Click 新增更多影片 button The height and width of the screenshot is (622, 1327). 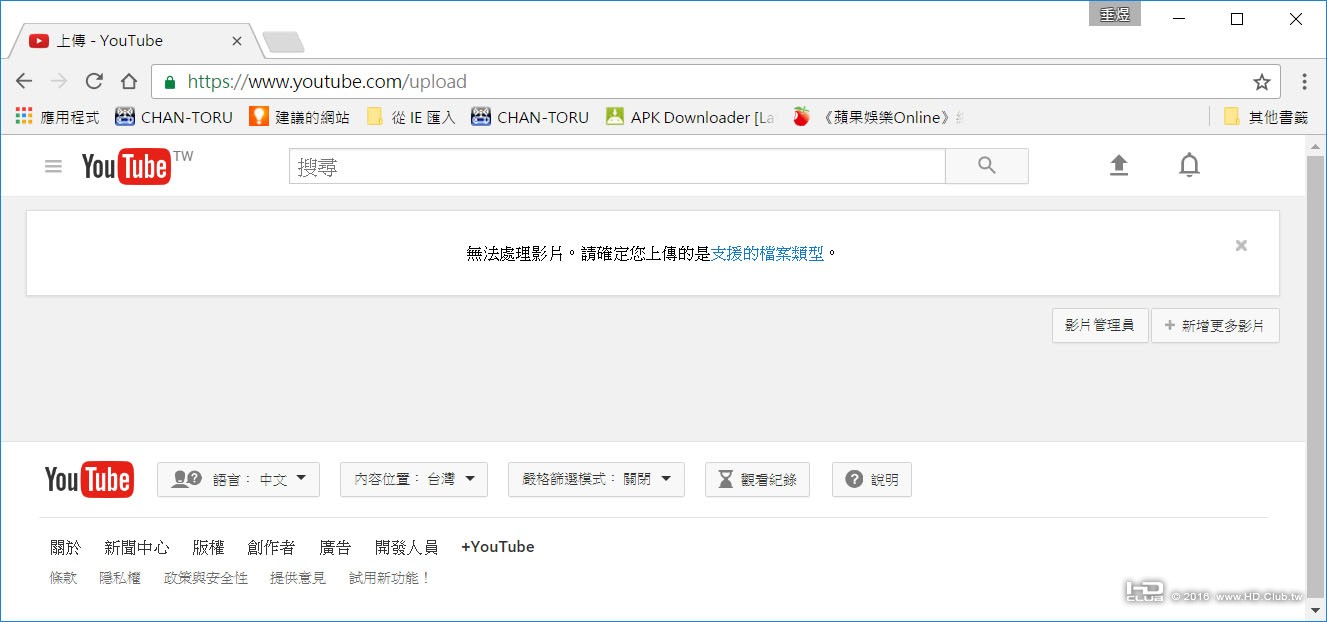1215,325
